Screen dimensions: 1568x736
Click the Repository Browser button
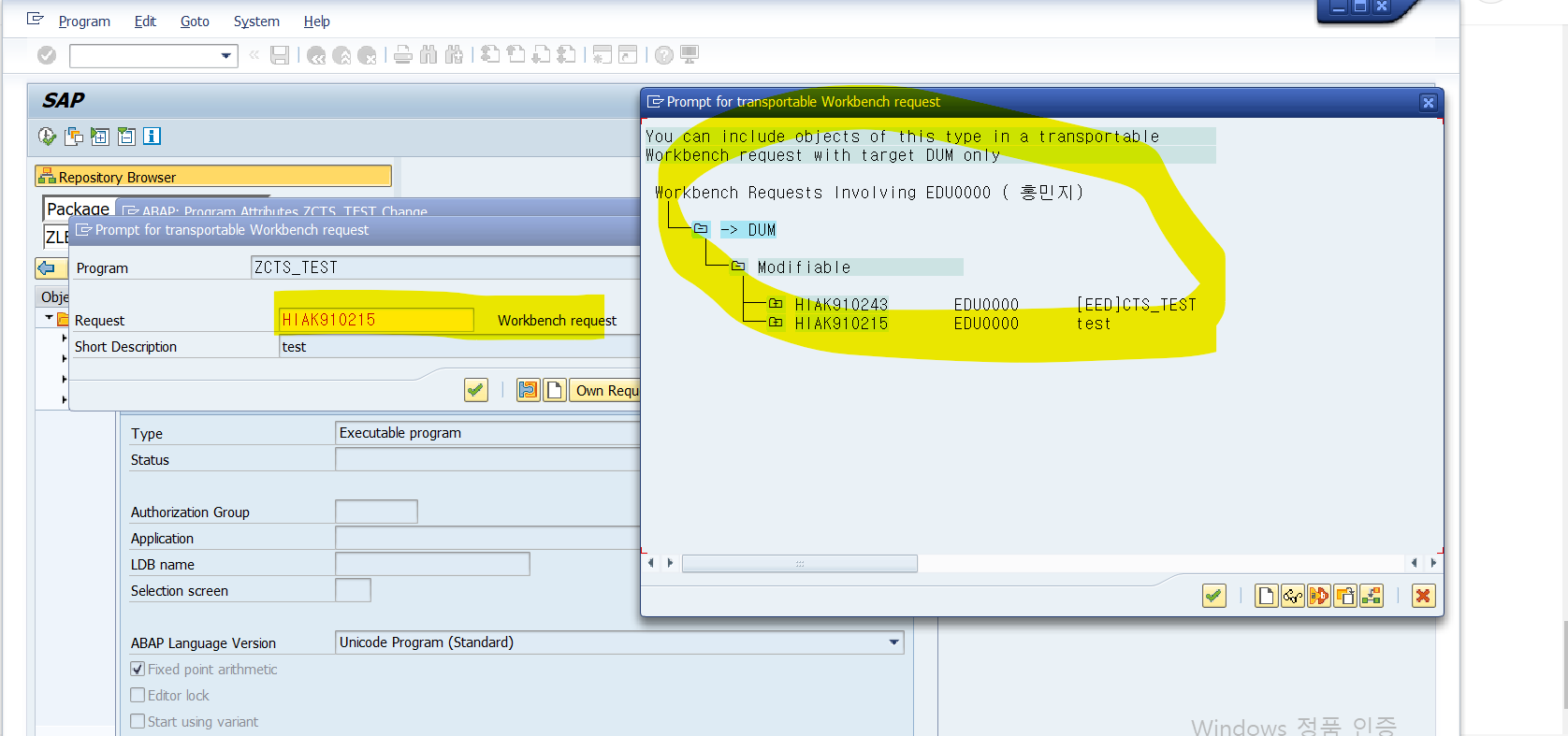coord(213,177)
